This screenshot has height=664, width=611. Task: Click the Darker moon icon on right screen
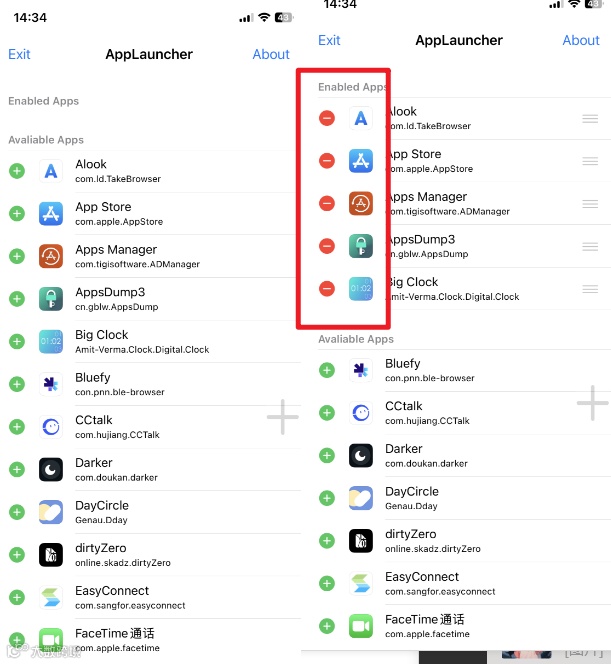pos(361,456)
